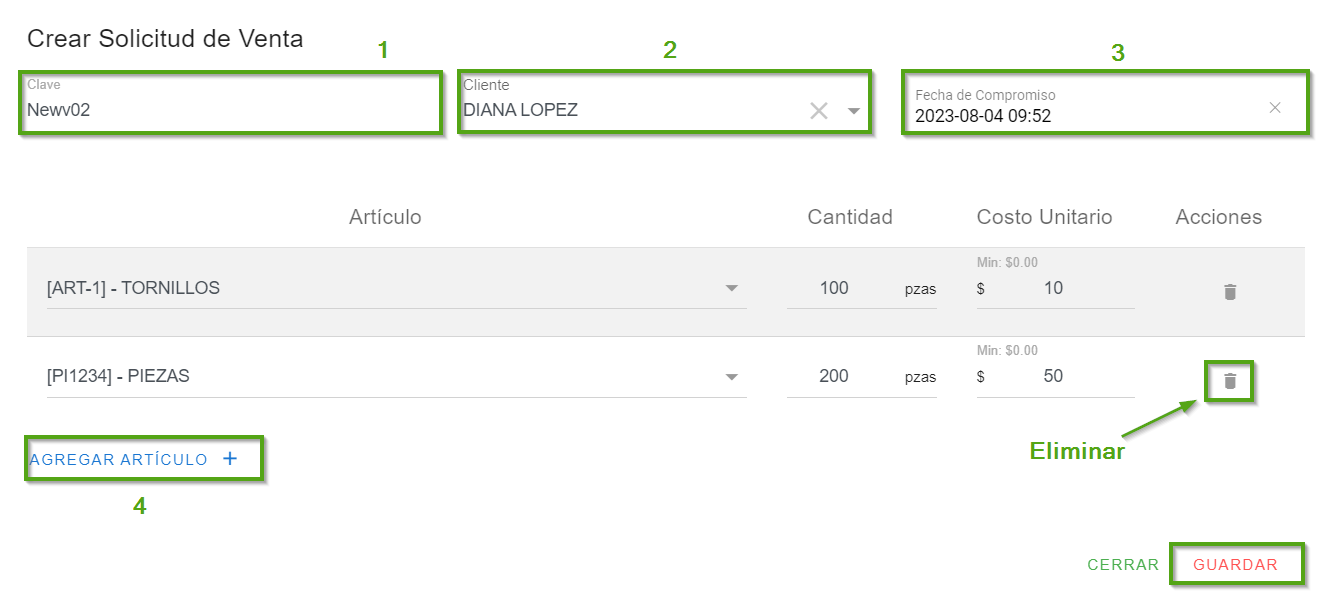Edit unit cost 50 for PIEZAS

[x=1052, y=377]
